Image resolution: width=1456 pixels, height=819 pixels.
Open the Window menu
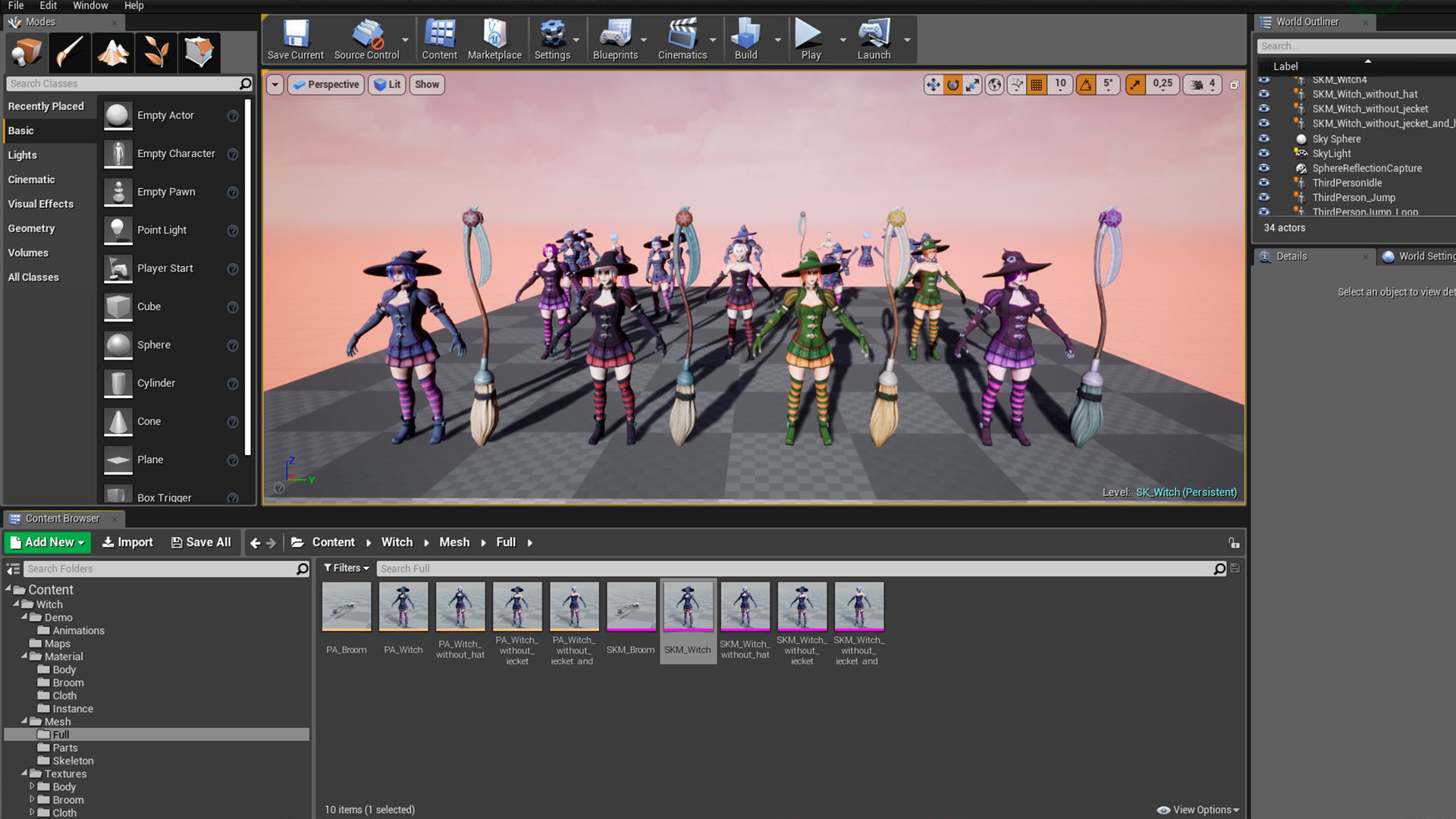(90, 5)
